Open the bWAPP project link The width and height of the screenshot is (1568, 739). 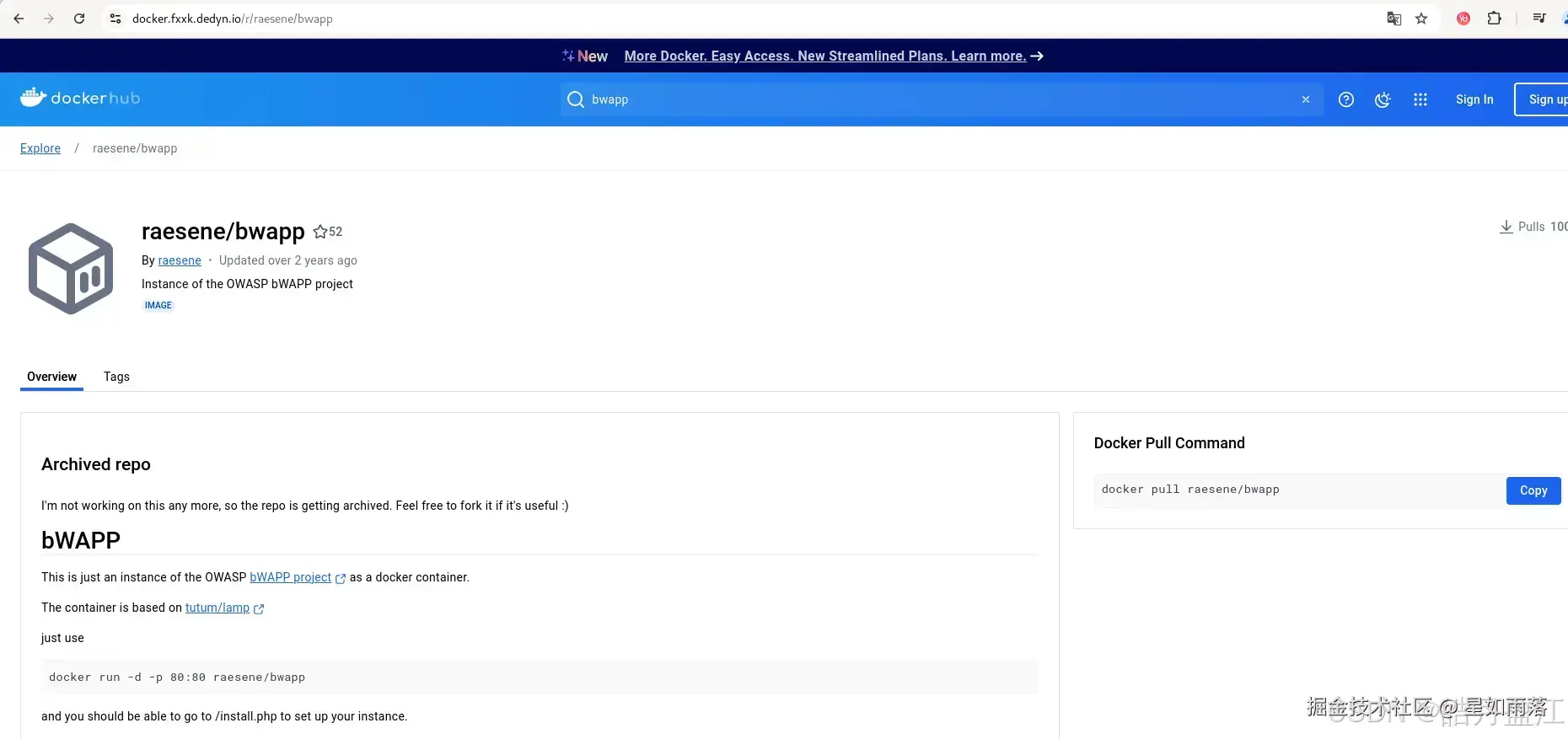click(x=291, y=577)
